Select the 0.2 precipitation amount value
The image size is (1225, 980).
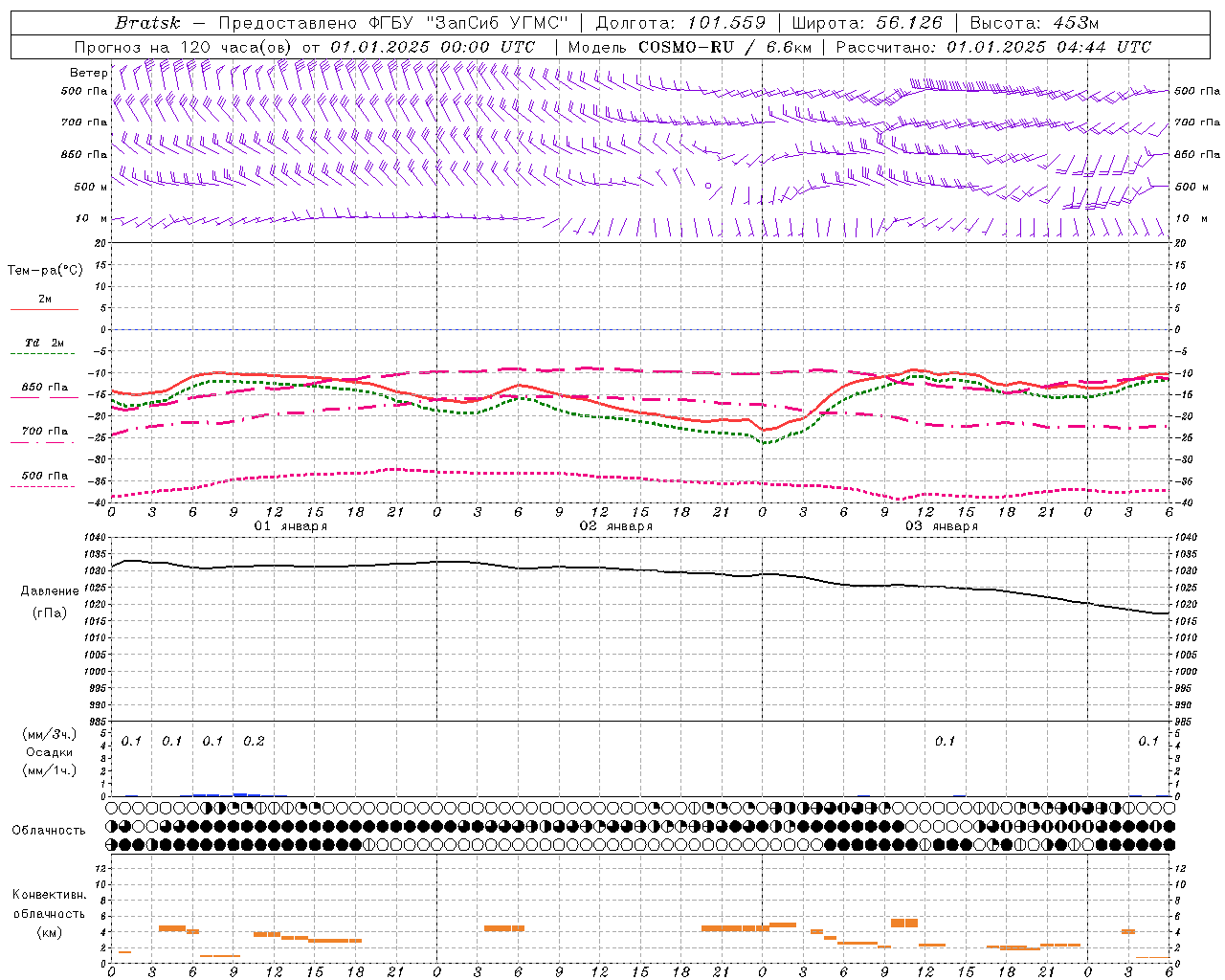point(254,741)
